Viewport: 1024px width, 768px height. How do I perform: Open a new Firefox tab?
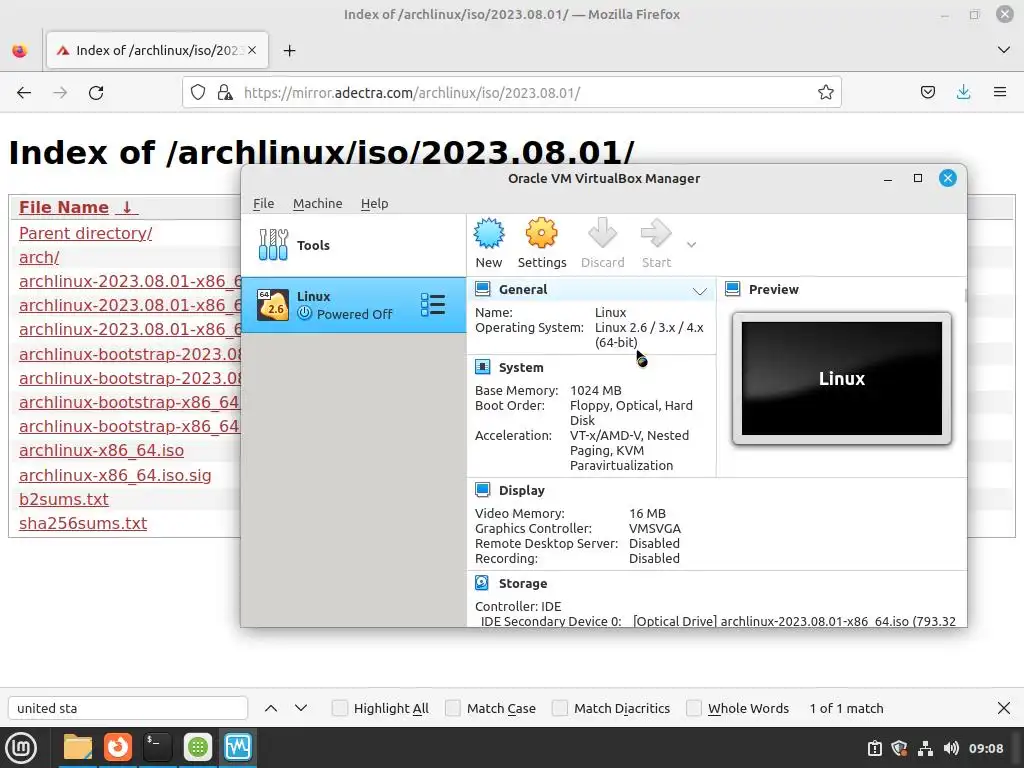[x=289, y=50]
